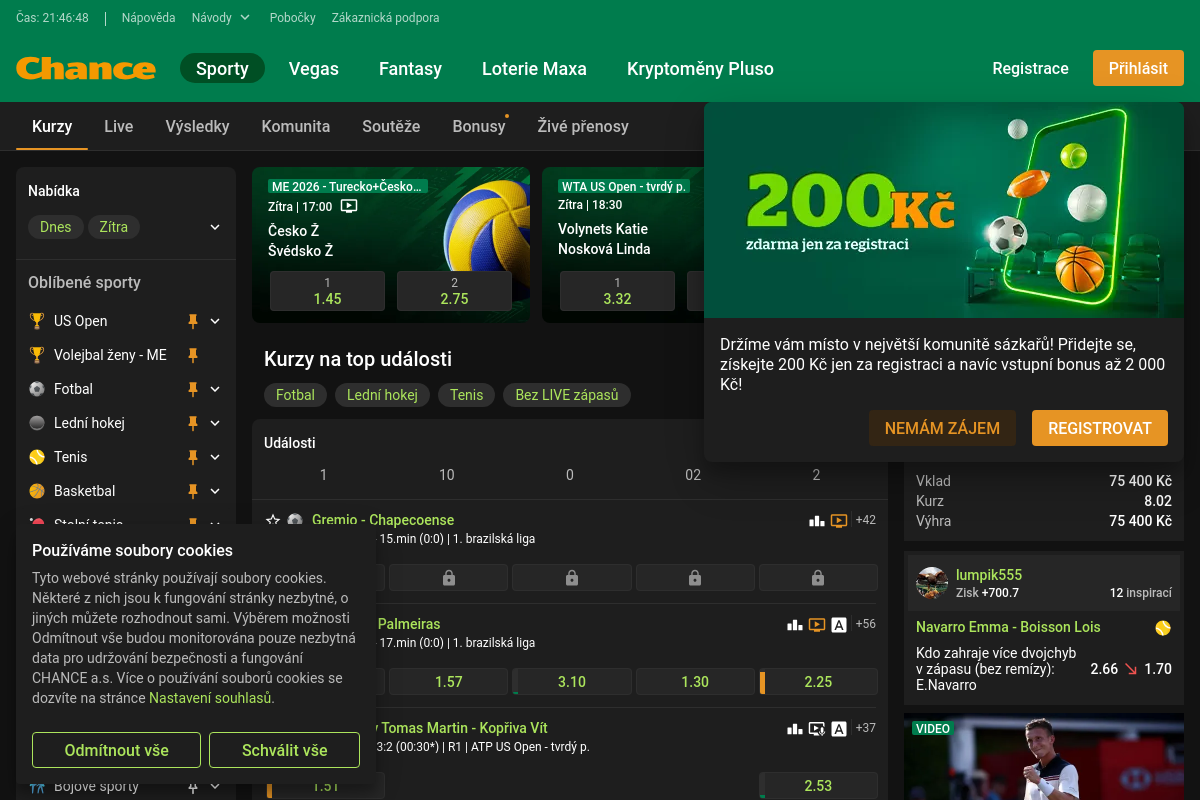The height and width of the screenshot is (800, 1200).
Task: Expand the Nabídka date options chevron
Action: click(x=215, y=227)
